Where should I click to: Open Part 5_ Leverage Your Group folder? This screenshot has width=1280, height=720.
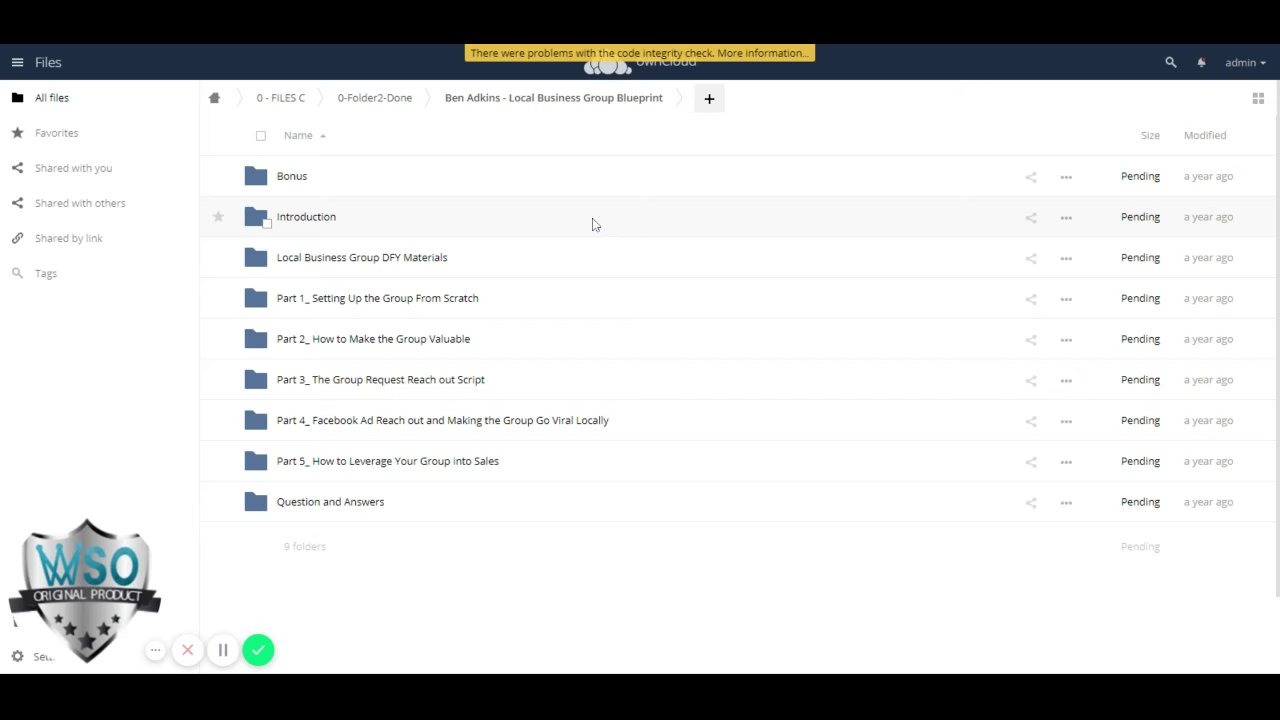387,461
